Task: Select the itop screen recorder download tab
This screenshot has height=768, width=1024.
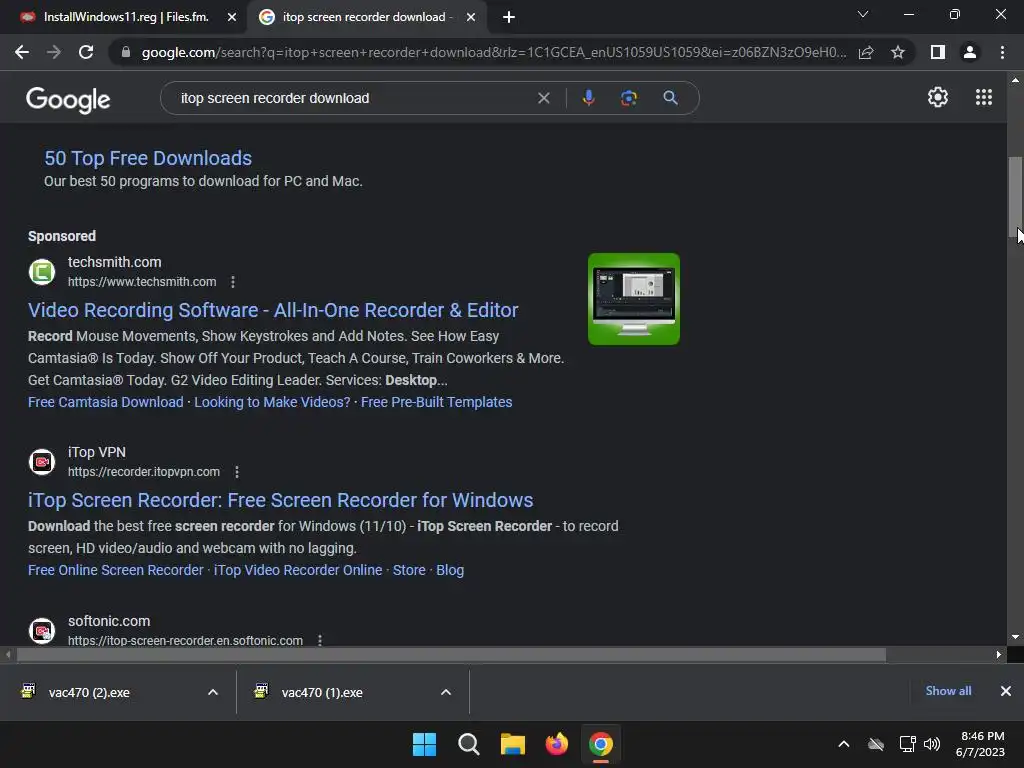Action: [x=355, y=17]
